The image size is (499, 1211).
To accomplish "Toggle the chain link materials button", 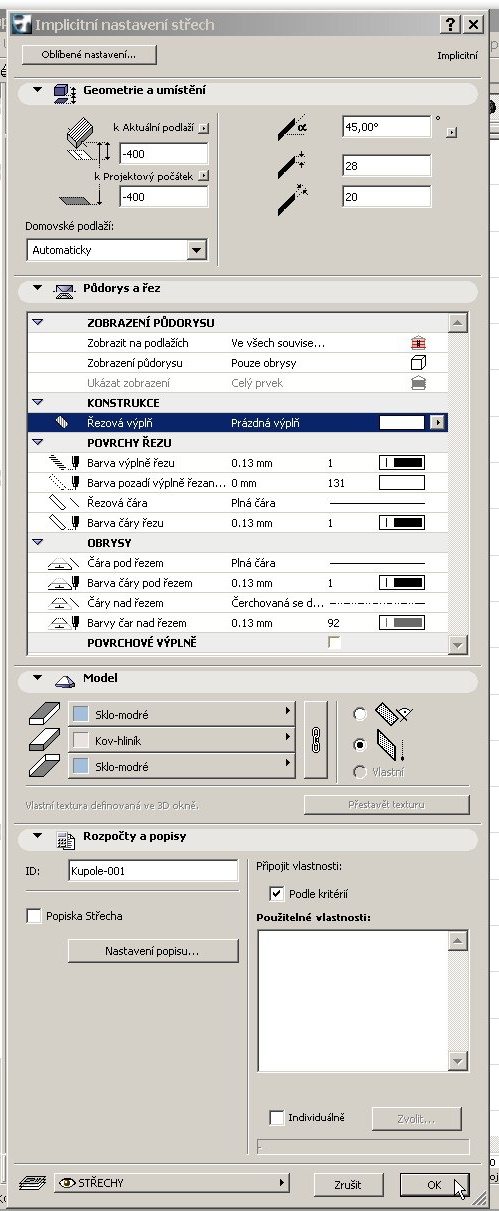I will click(318, 741).
